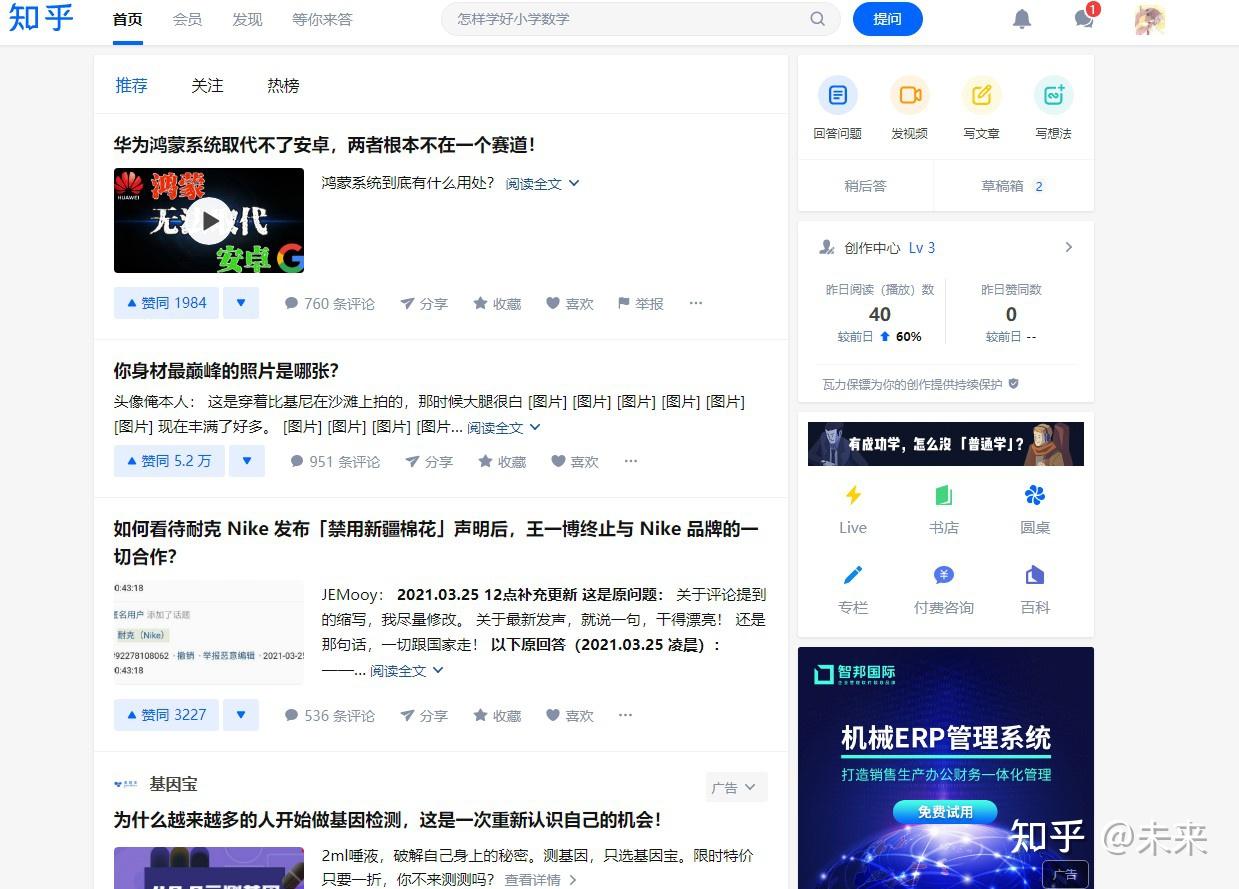Open the Live lightning icon
The image size is (1239, 889).
click(853, 495)
